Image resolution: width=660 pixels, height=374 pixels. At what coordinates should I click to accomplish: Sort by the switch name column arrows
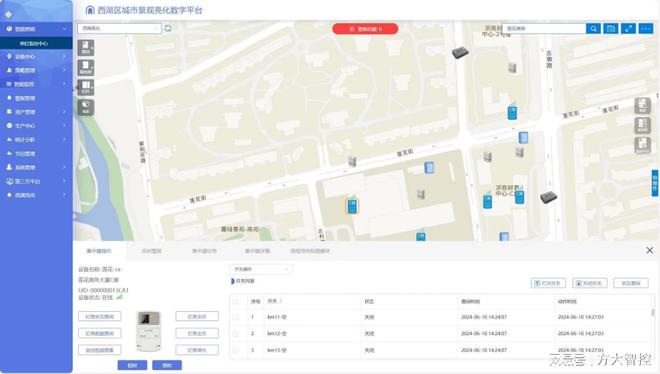281,301
